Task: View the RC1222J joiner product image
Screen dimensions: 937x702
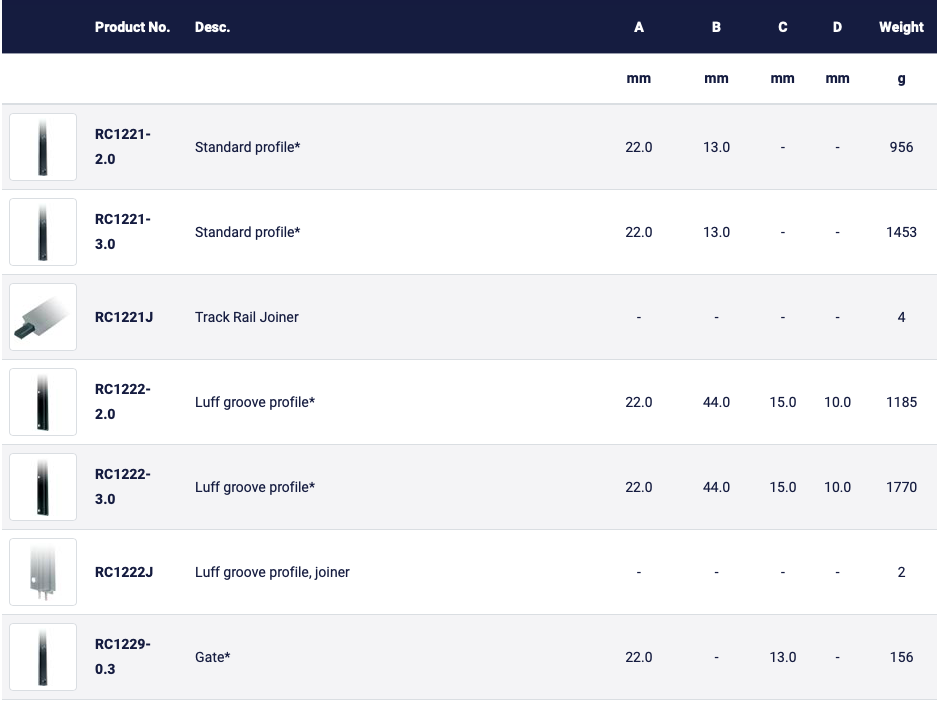Action: (x=43, y=572)
